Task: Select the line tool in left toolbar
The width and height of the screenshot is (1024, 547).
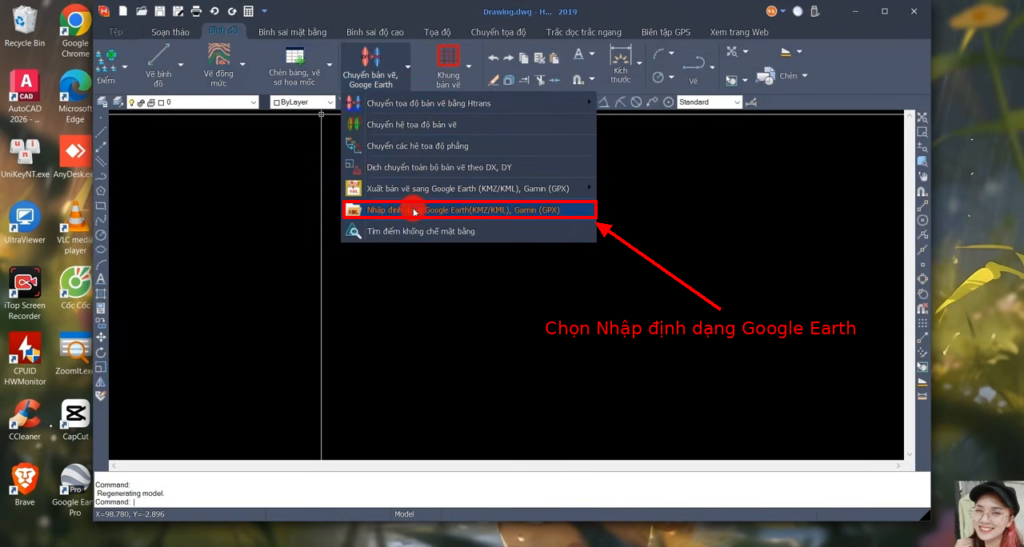Action: click(101, 133)
